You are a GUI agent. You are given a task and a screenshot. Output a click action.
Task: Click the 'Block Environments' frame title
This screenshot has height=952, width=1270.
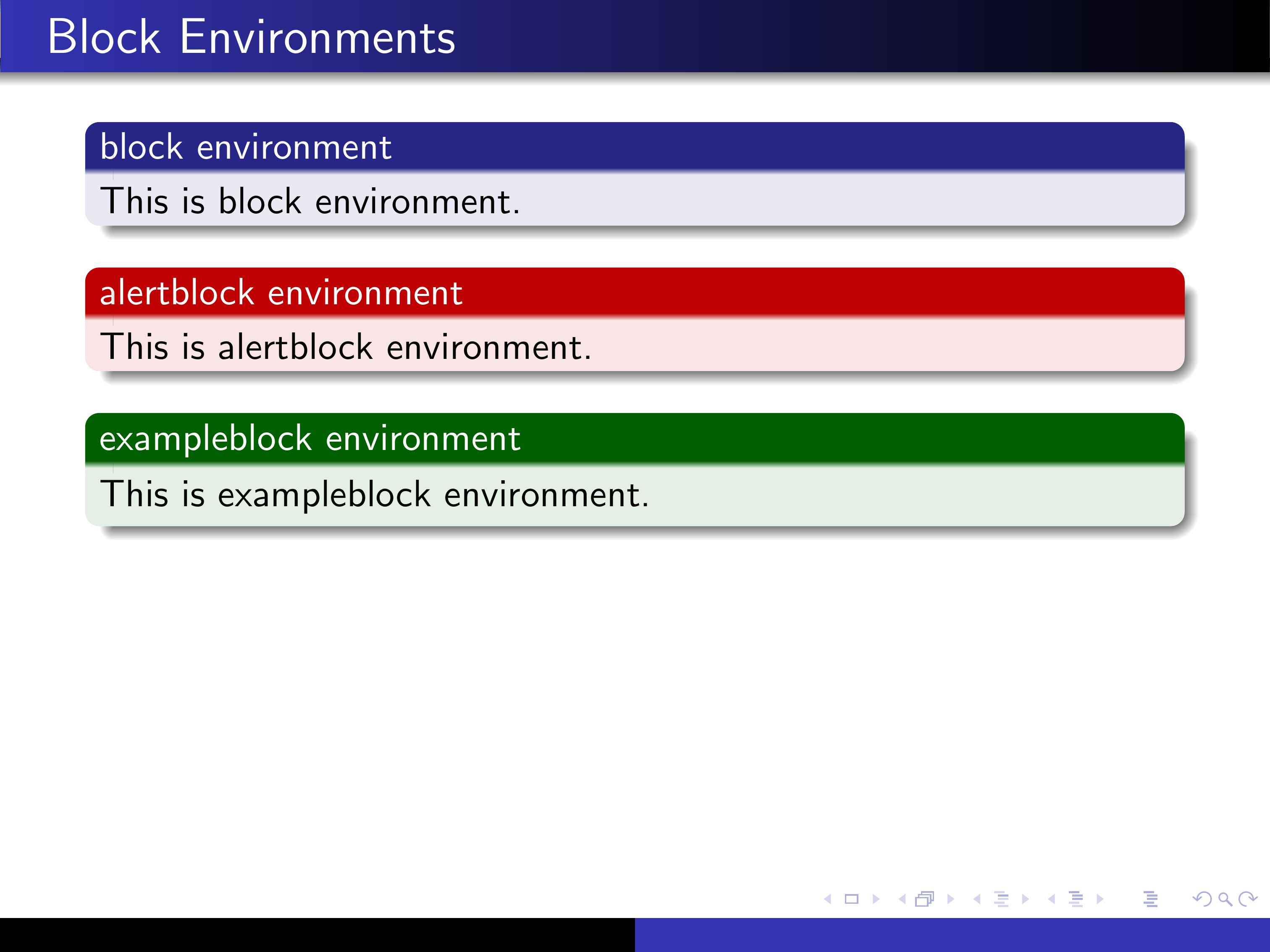252,37
